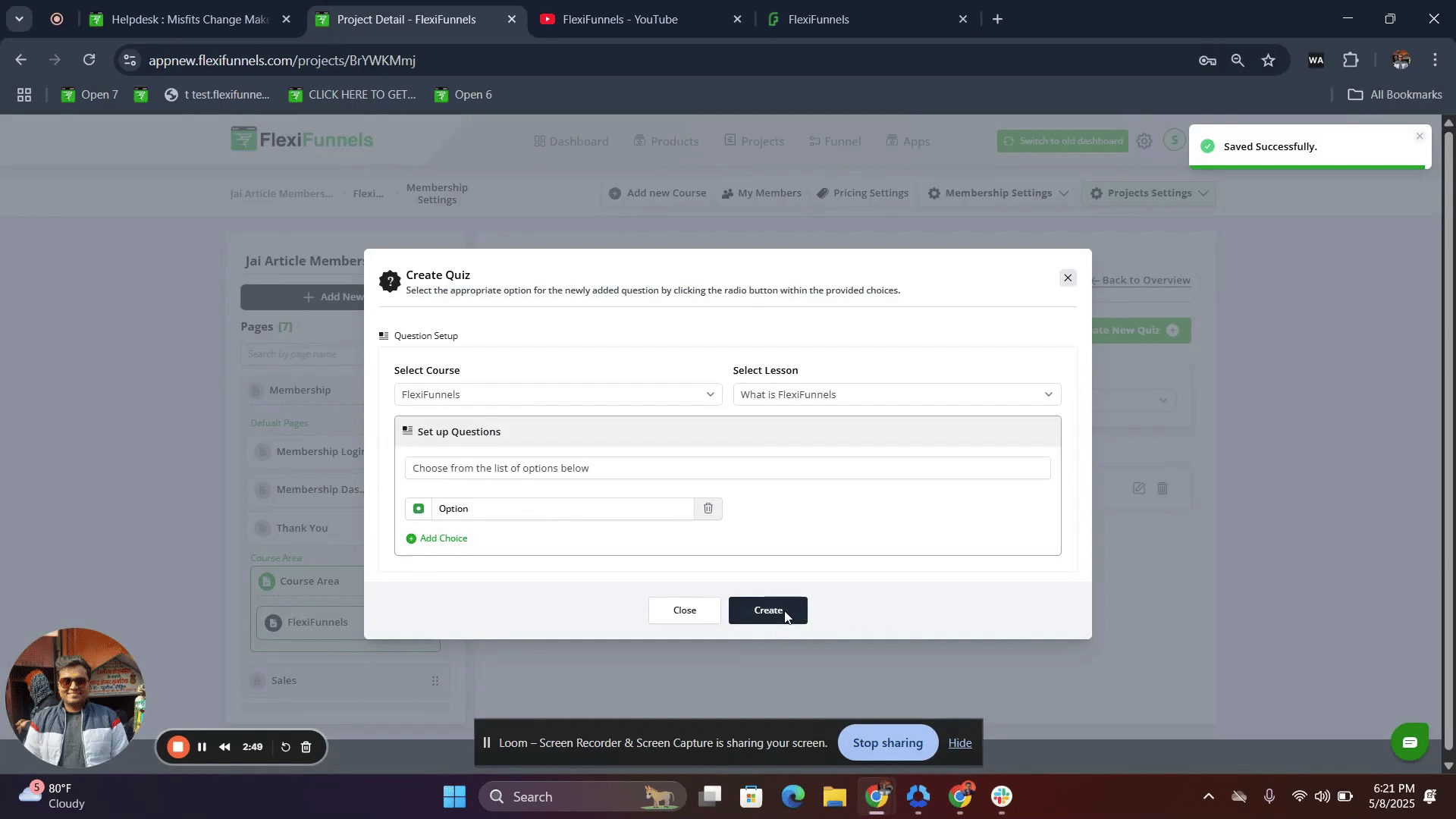Pause the Loom recording
The width and height of the screenshot is (1456, 819).
click(x=202, y=747)
